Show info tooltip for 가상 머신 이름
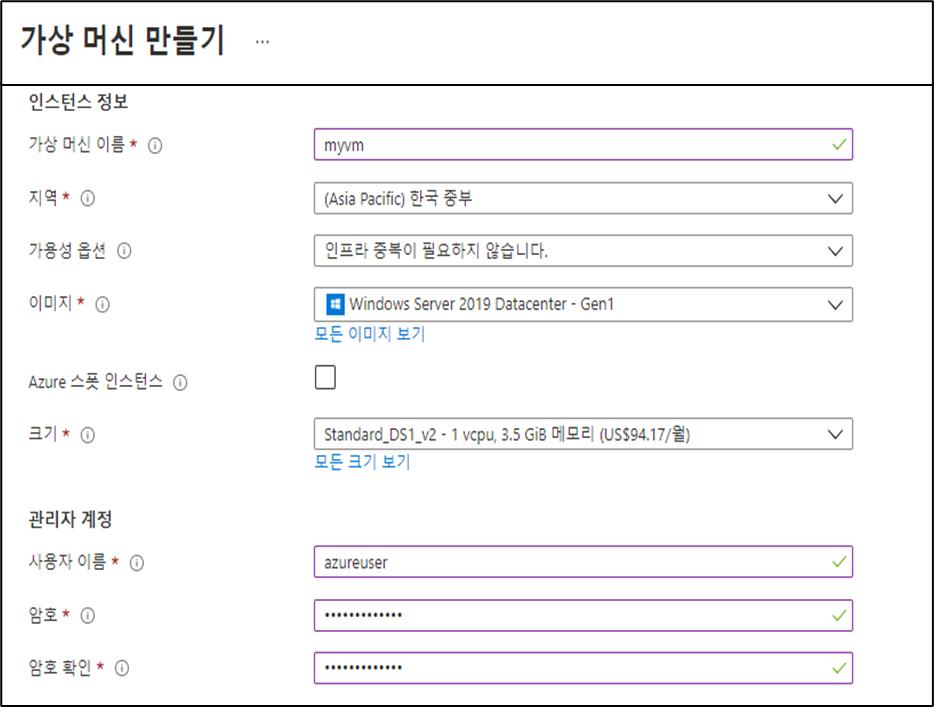934x707 pixels. [x=155, y=145]
